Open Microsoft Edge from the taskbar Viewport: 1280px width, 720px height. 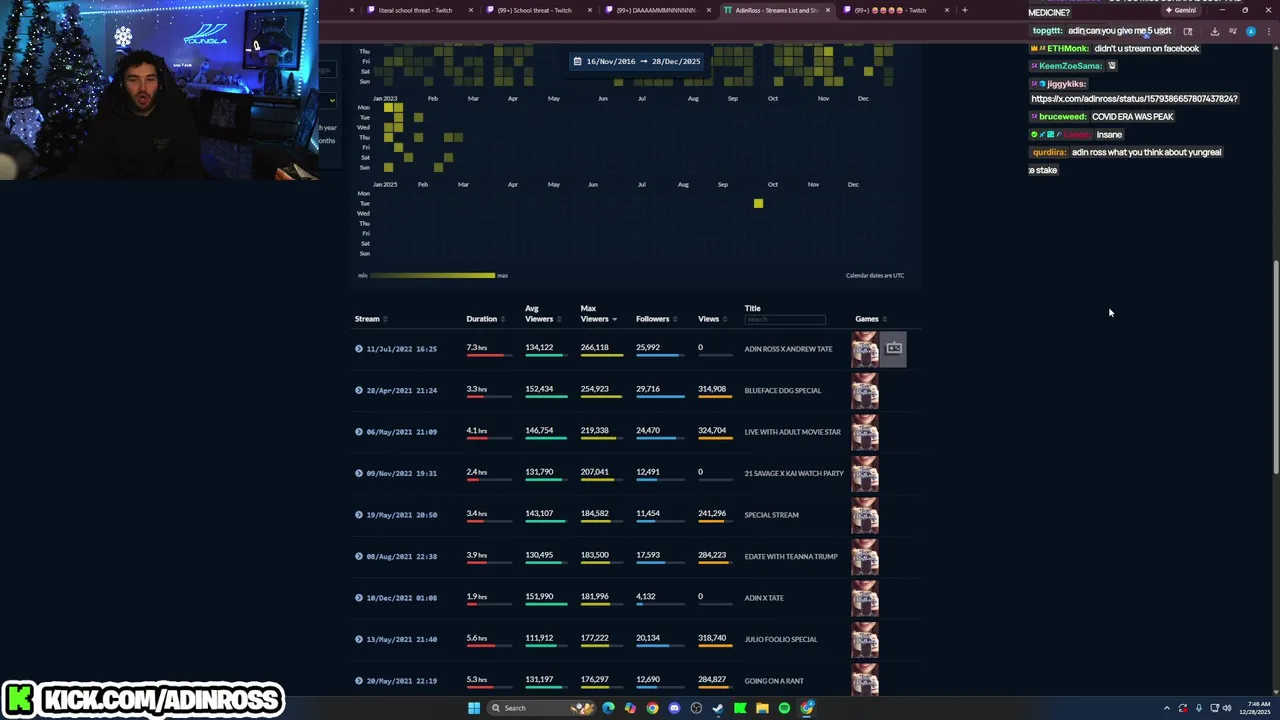point(608,708)
